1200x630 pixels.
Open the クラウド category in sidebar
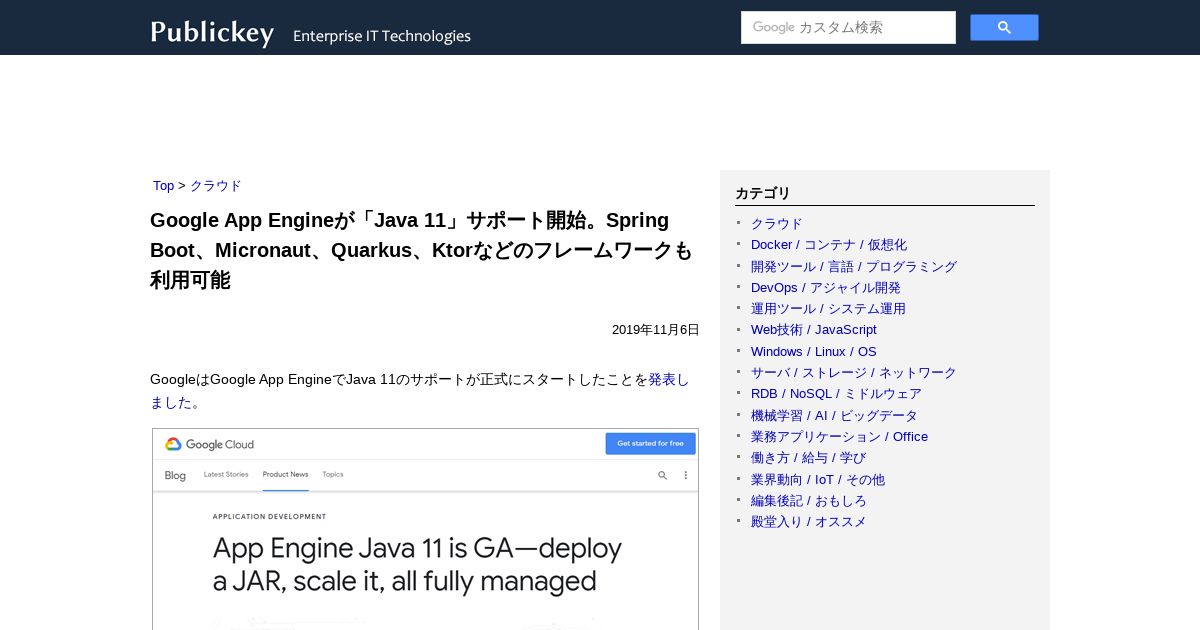click(x=777, y=223)
